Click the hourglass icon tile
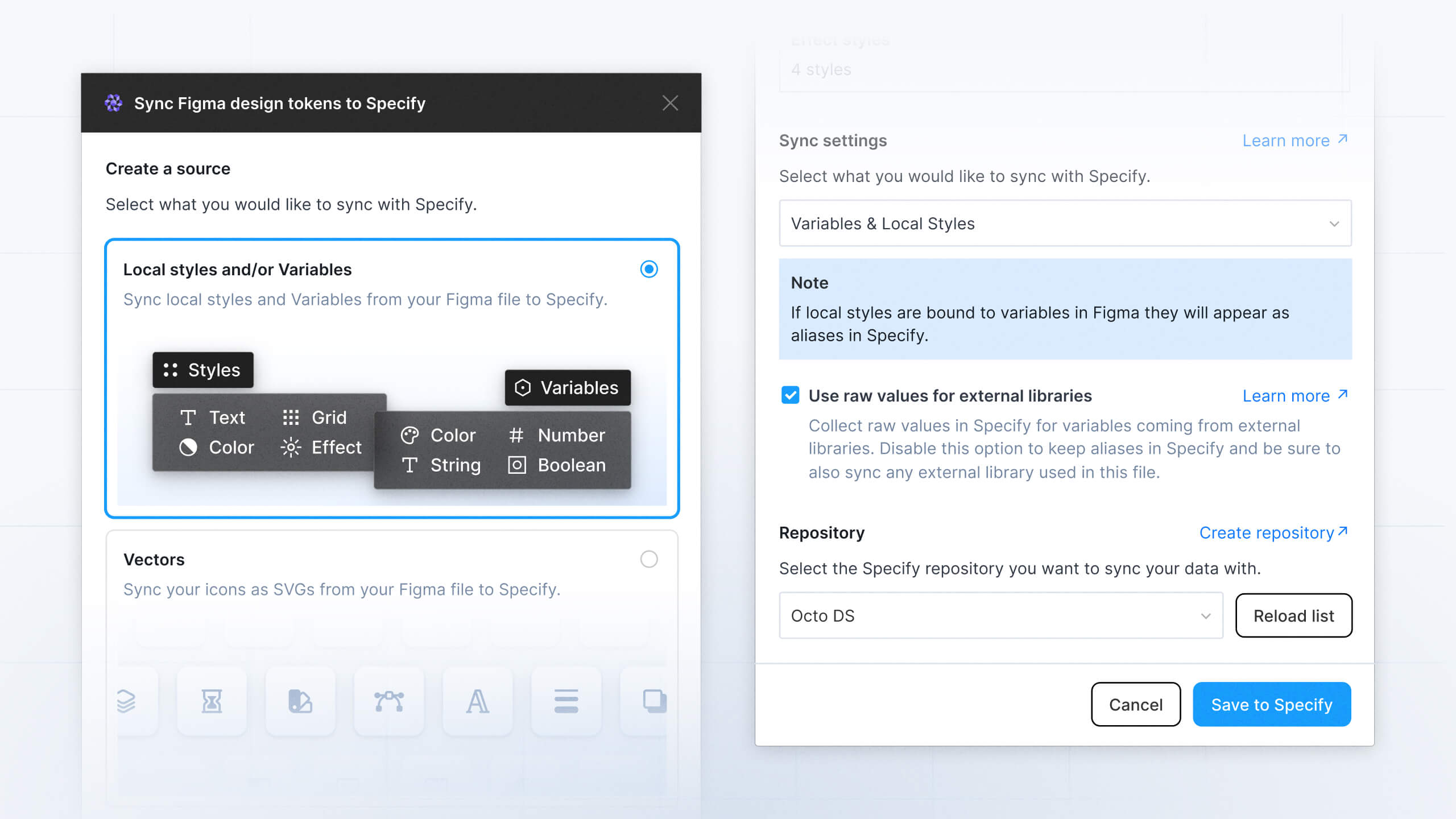The height and width of the screenshot is (819, 1456). [212, 701]
